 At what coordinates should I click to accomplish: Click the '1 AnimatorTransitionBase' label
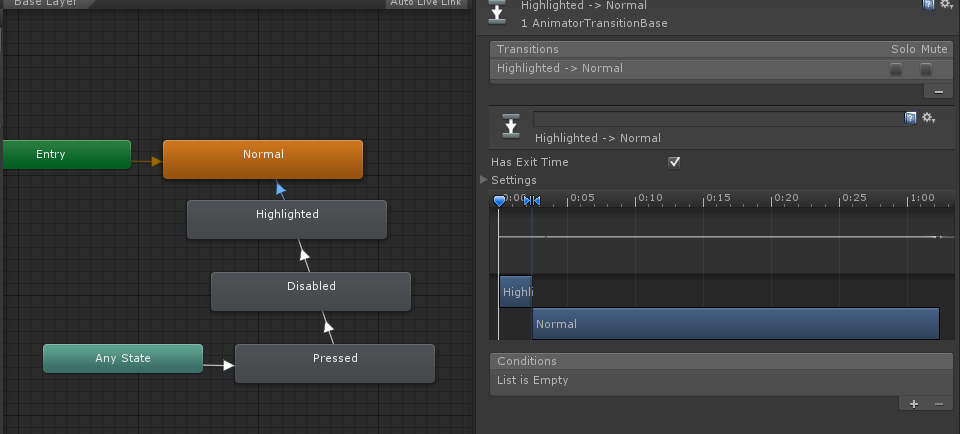[x=594, y=23]
